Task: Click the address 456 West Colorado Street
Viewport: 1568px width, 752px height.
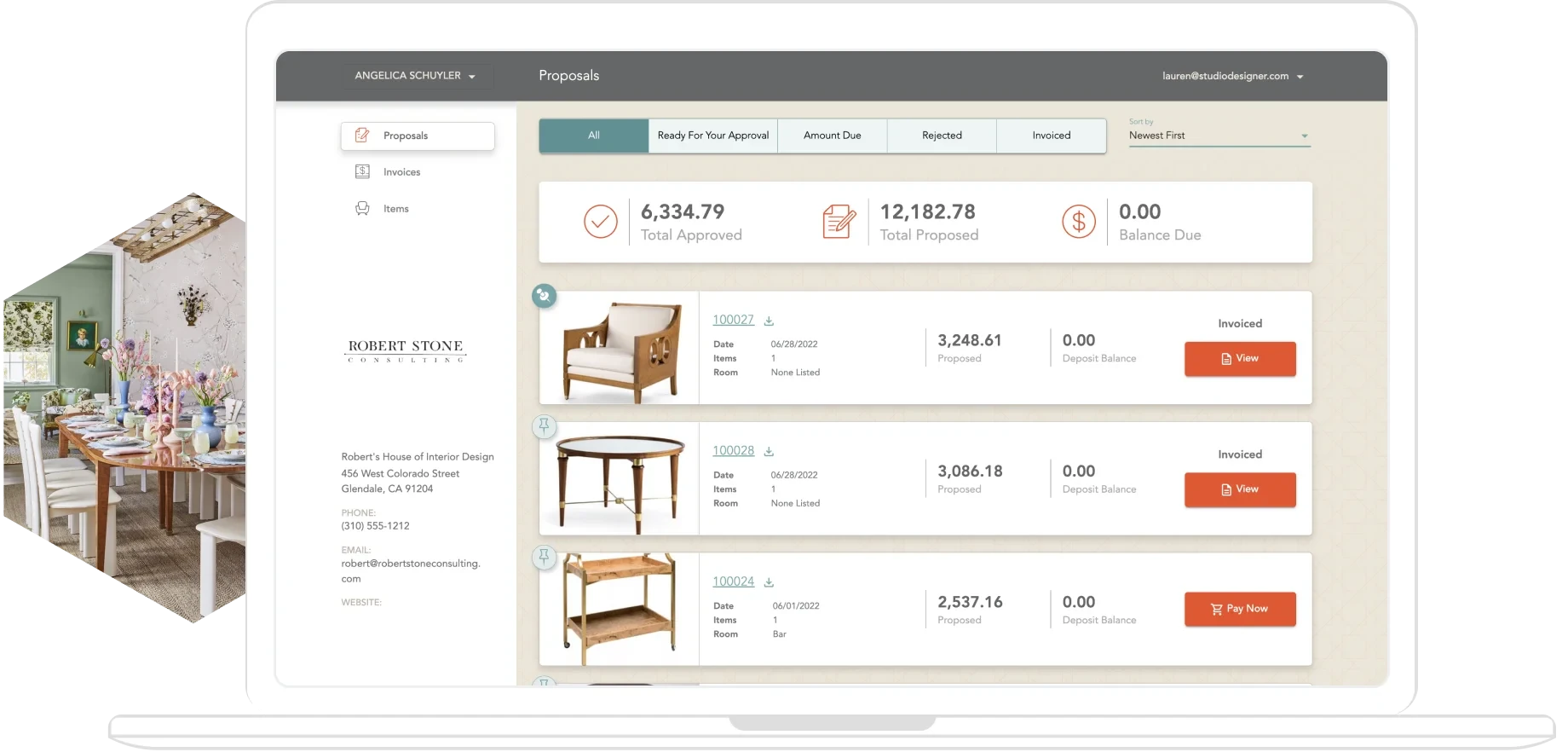Action: (x=400, y=473)
